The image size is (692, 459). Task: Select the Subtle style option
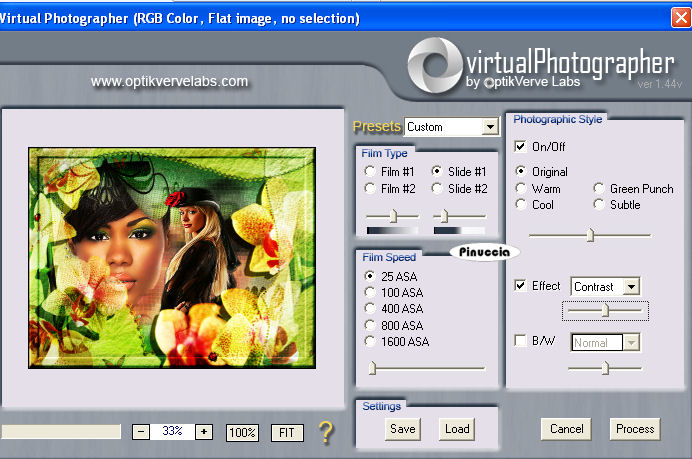(599, 204)
